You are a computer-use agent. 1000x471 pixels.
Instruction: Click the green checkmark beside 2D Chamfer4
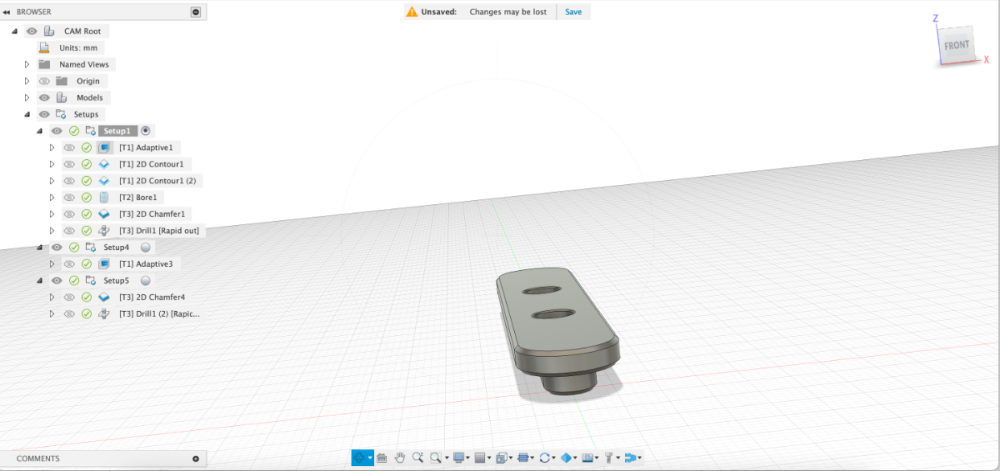(87, 297)
